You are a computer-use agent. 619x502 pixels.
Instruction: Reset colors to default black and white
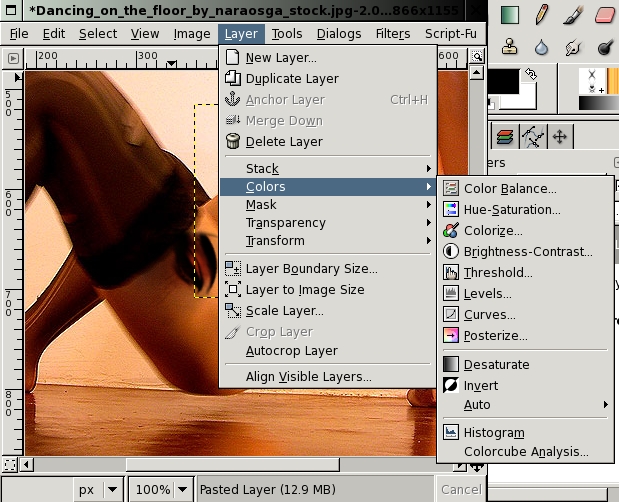point(491,105)
